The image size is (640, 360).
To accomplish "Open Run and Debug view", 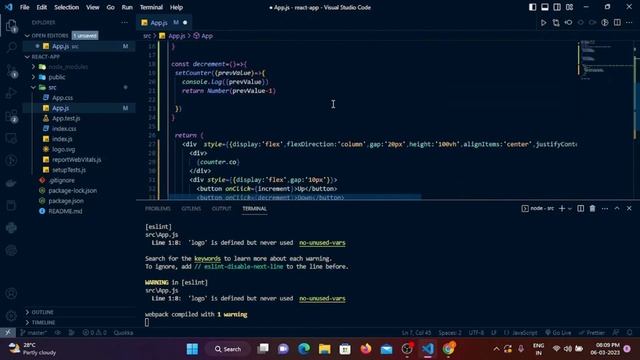I will (11, 93).
